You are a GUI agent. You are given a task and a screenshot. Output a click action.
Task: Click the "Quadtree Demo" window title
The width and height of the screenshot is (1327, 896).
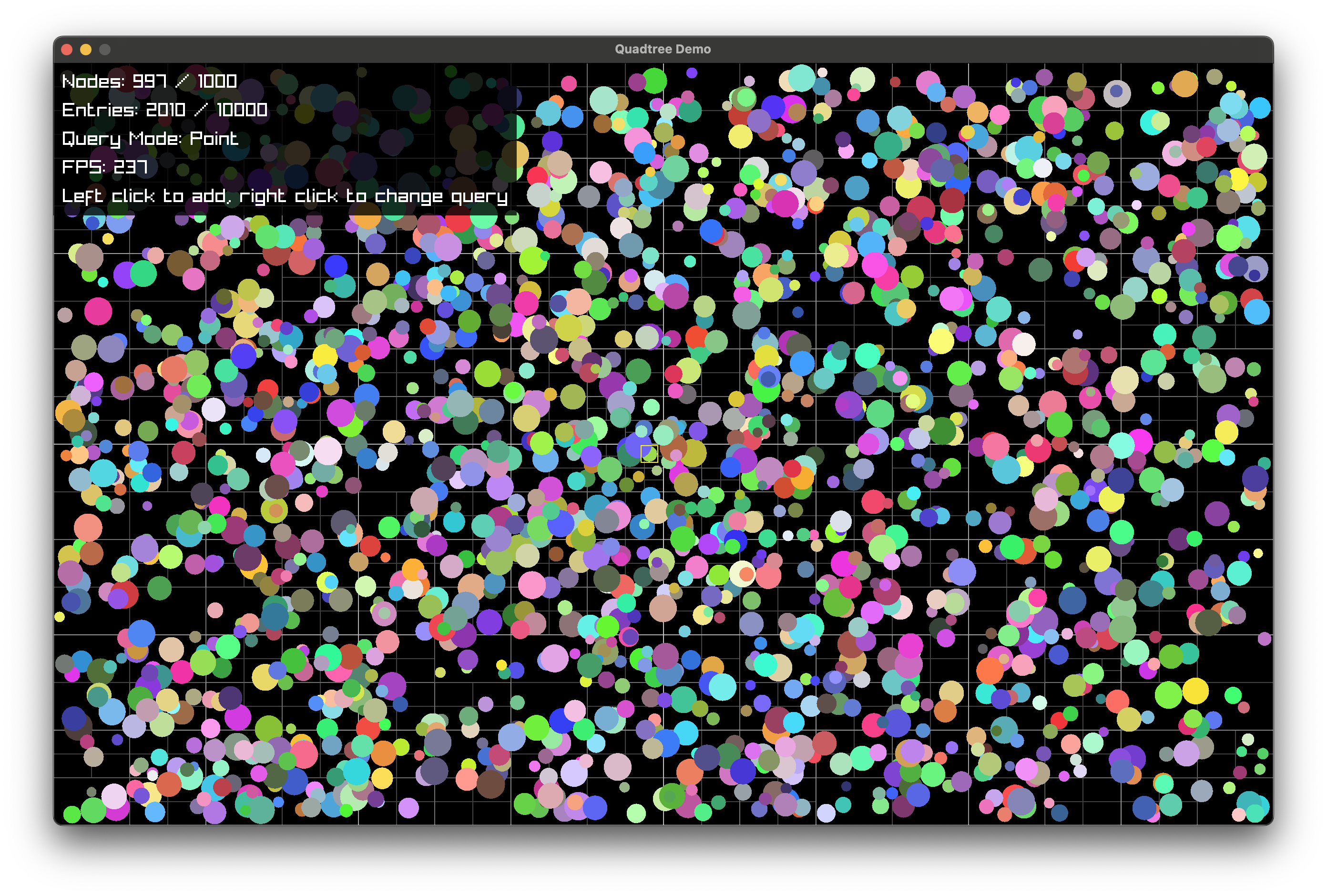663,49
